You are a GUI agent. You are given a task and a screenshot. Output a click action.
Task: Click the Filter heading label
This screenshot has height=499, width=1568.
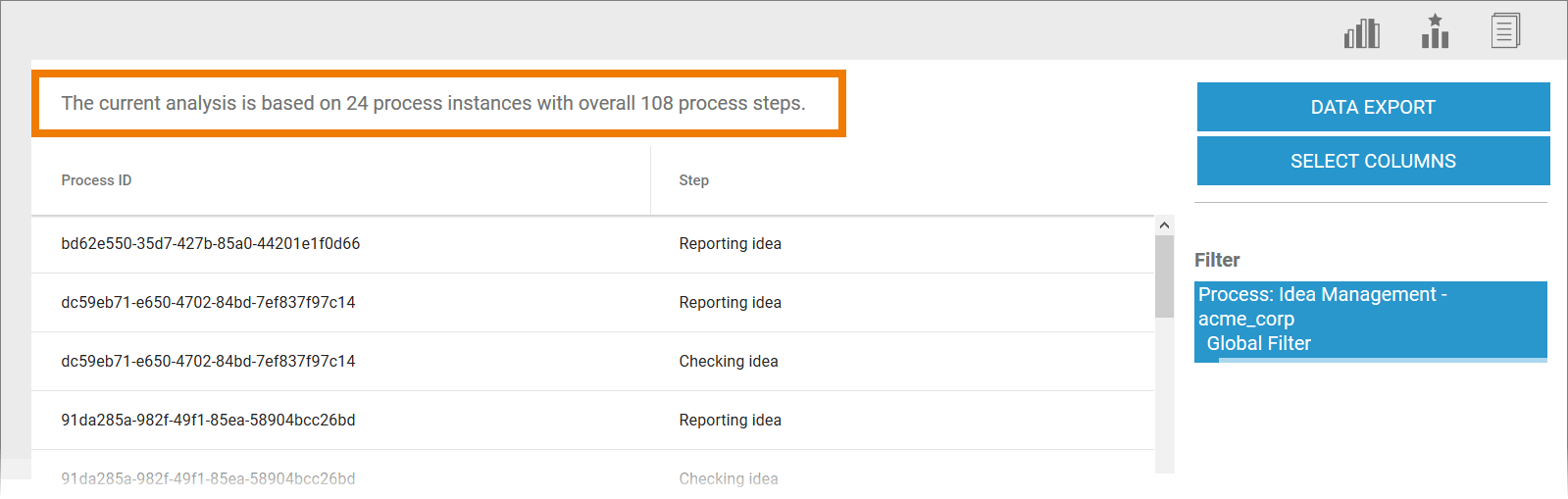pyautogui.click(x=1217, y=260)
